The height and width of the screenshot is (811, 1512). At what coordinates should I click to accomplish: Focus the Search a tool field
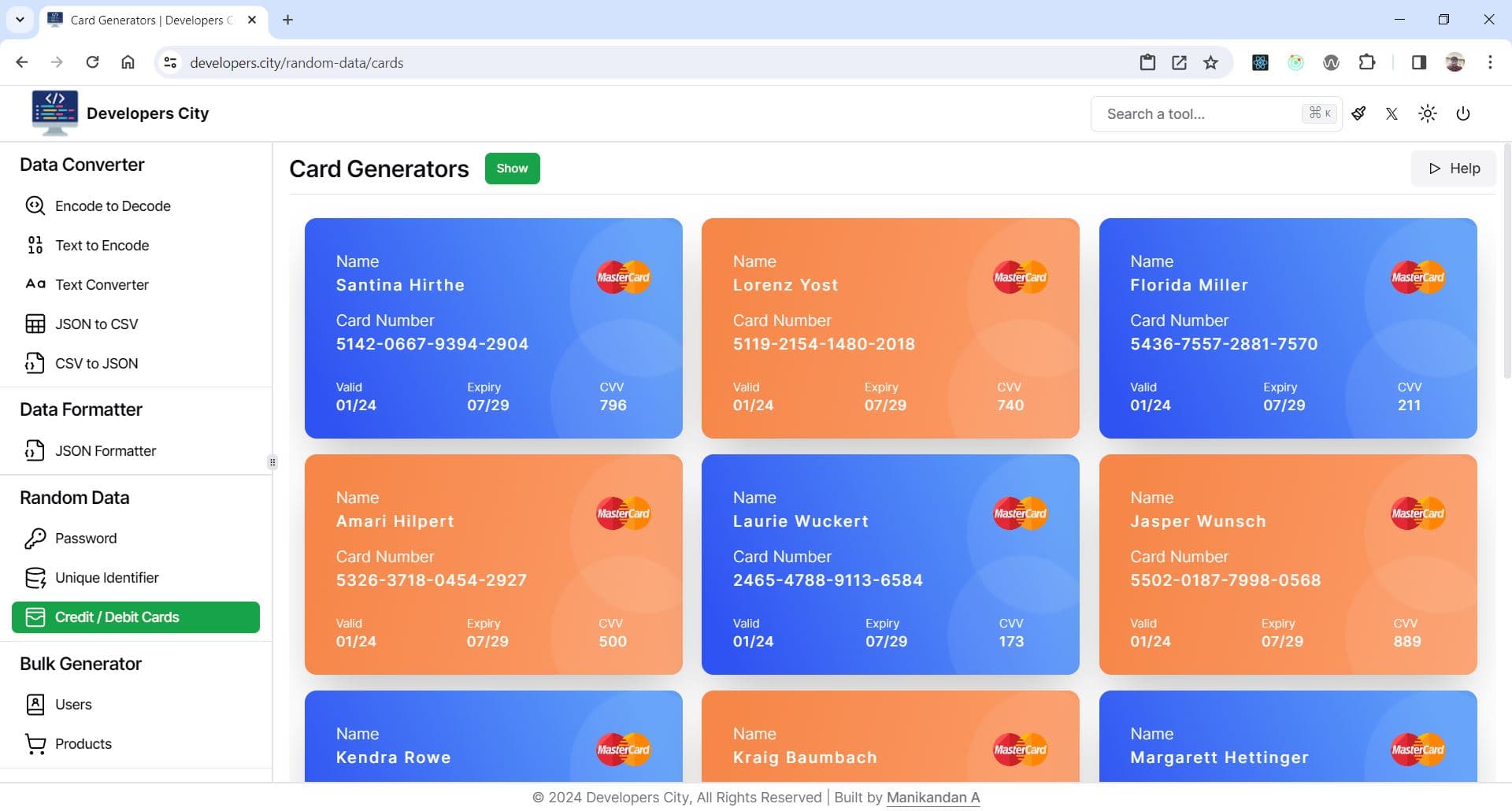click(1216, 113)
